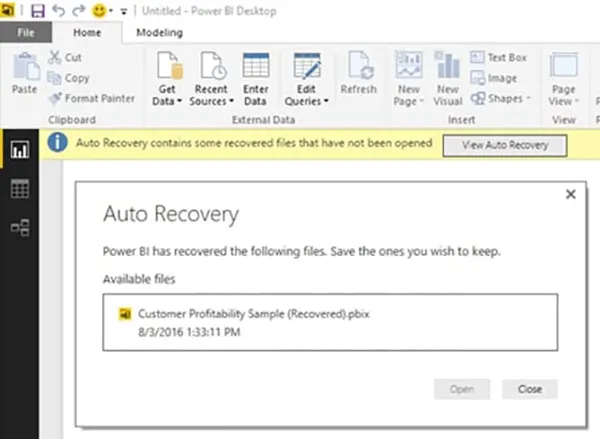Click the Save icon in title bar

point(38,10)
